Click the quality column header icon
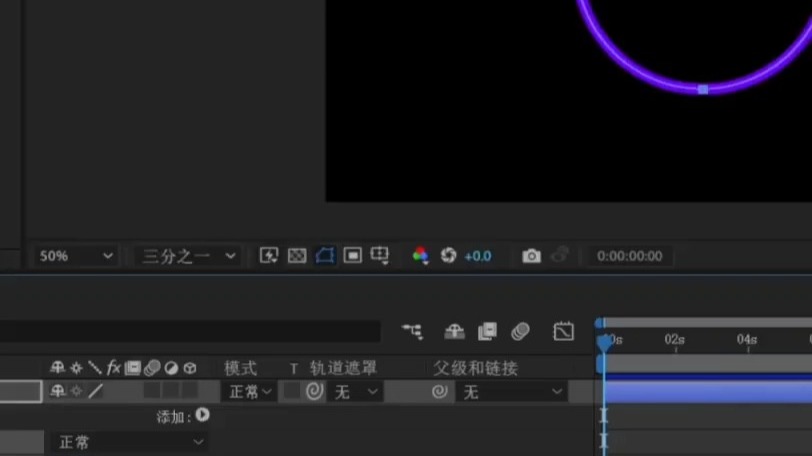Image resolution: width=812 pixels, height=456 pixels. [x=95, y=367]
